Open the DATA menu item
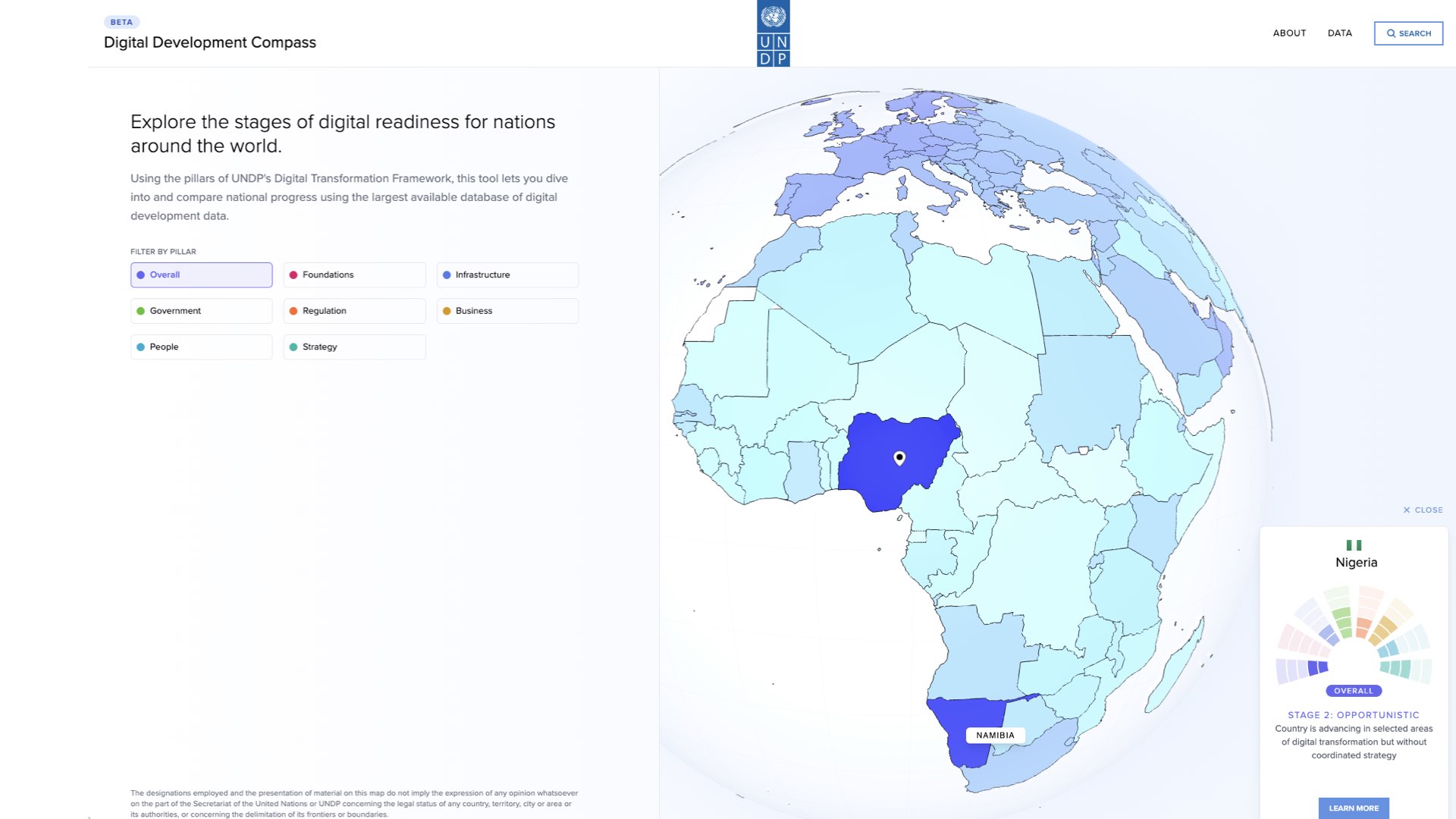This screenshot has width=1456, height=819. click(1340, 33)
